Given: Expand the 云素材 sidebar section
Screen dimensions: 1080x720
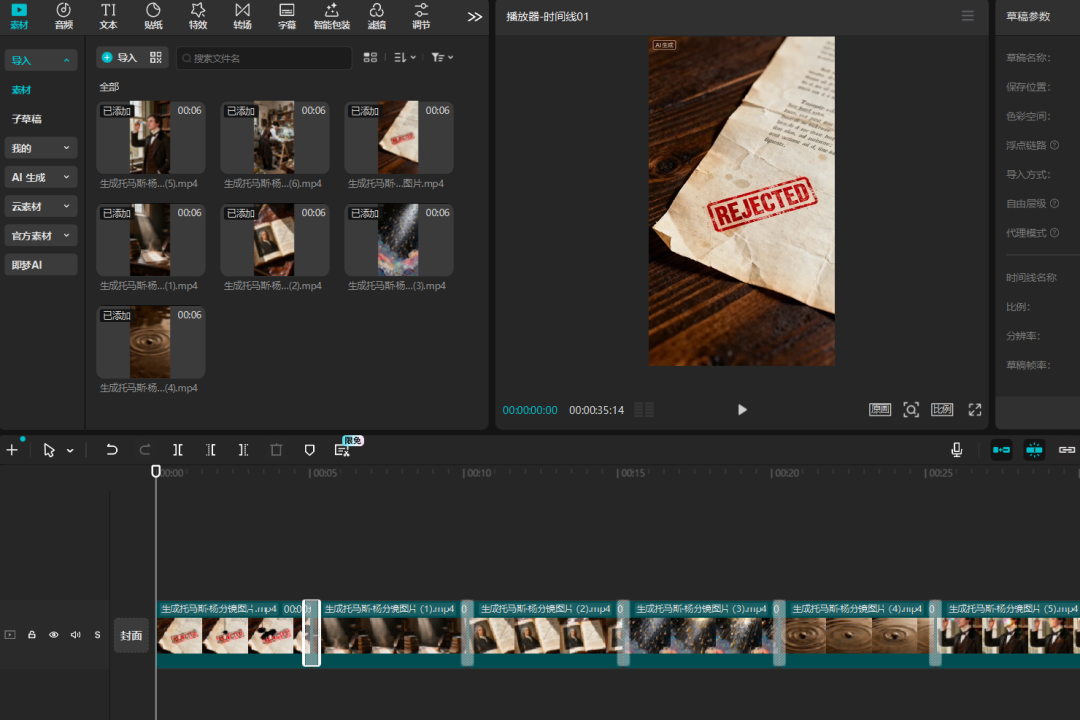Looking at the screenshot, I should pos(41,206).
